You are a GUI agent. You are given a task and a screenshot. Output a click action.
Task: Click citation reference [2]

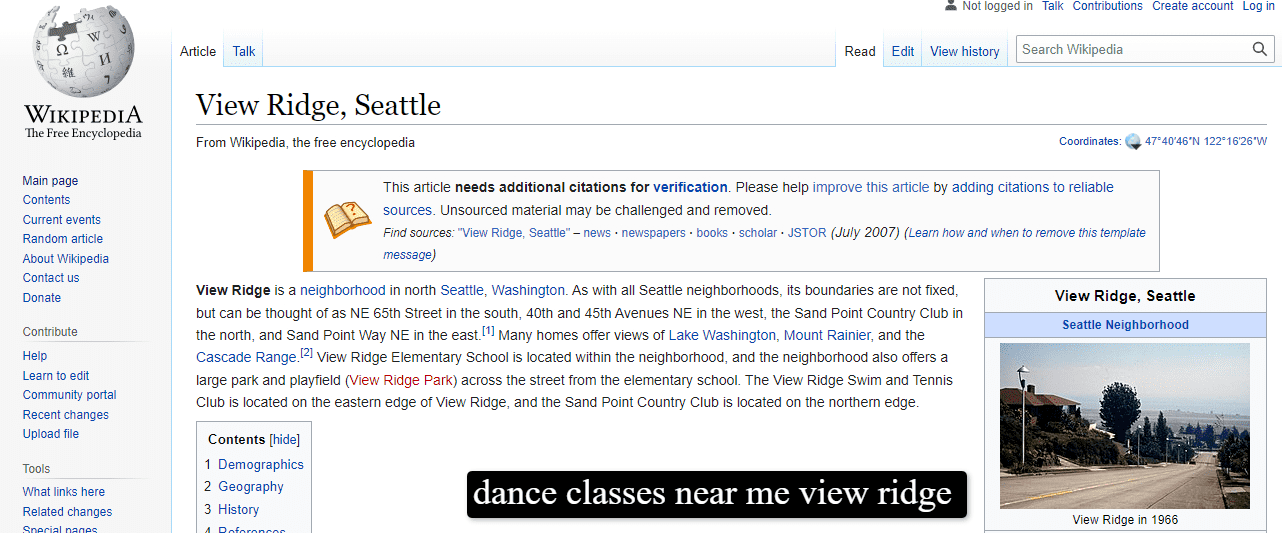coord(307,352)
